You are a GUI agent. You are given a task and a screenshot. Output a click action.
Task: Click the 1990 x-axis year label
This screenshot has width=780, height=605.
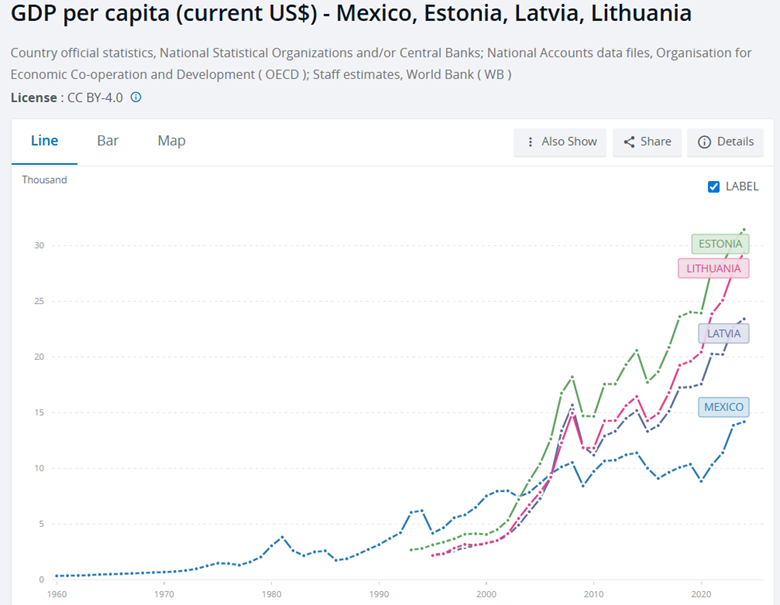pyautogui.click(x=378, y=597)
